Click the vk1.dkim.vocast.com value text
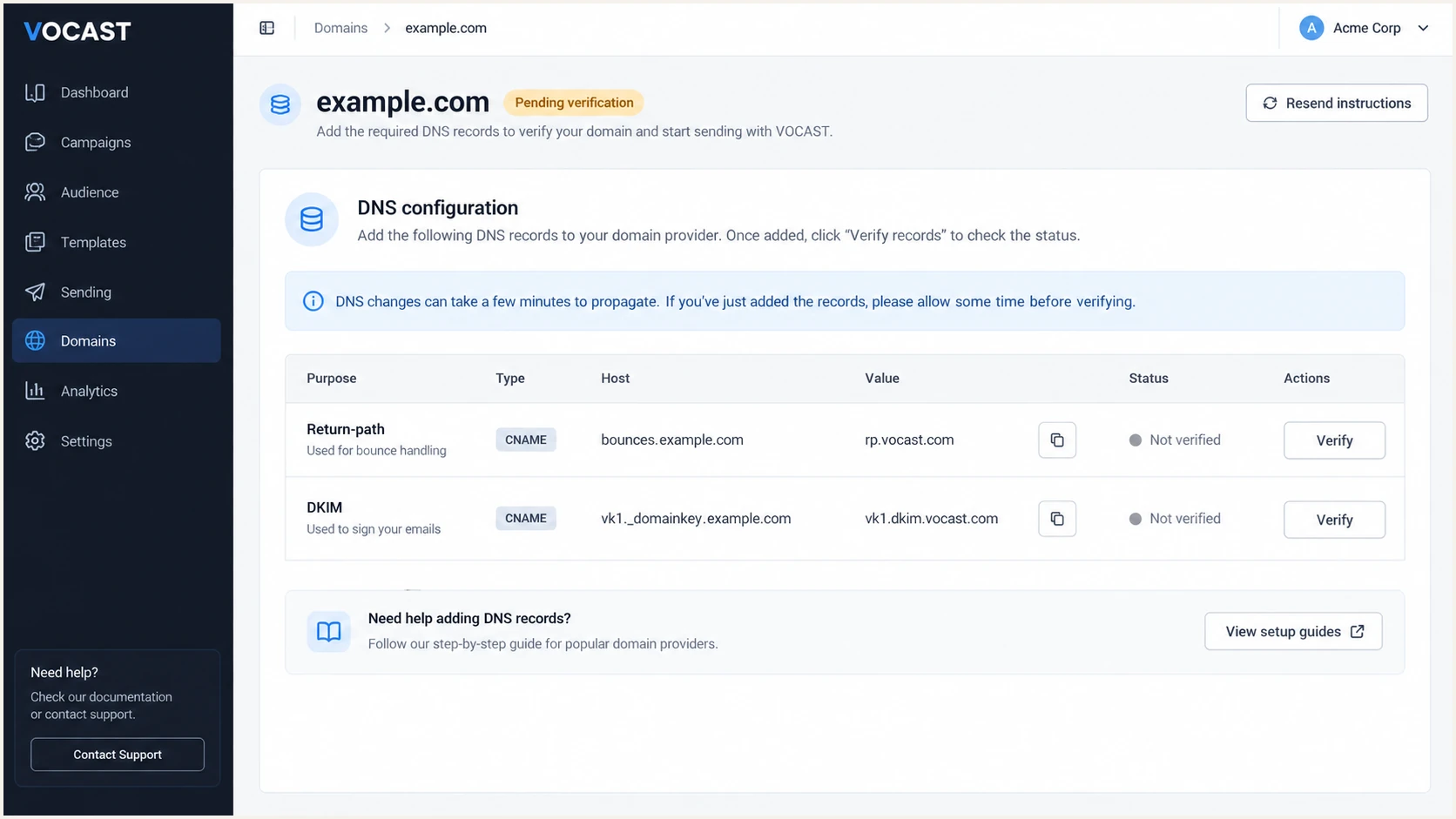This screenshot has width=1456, height=819. click(931, 519)
